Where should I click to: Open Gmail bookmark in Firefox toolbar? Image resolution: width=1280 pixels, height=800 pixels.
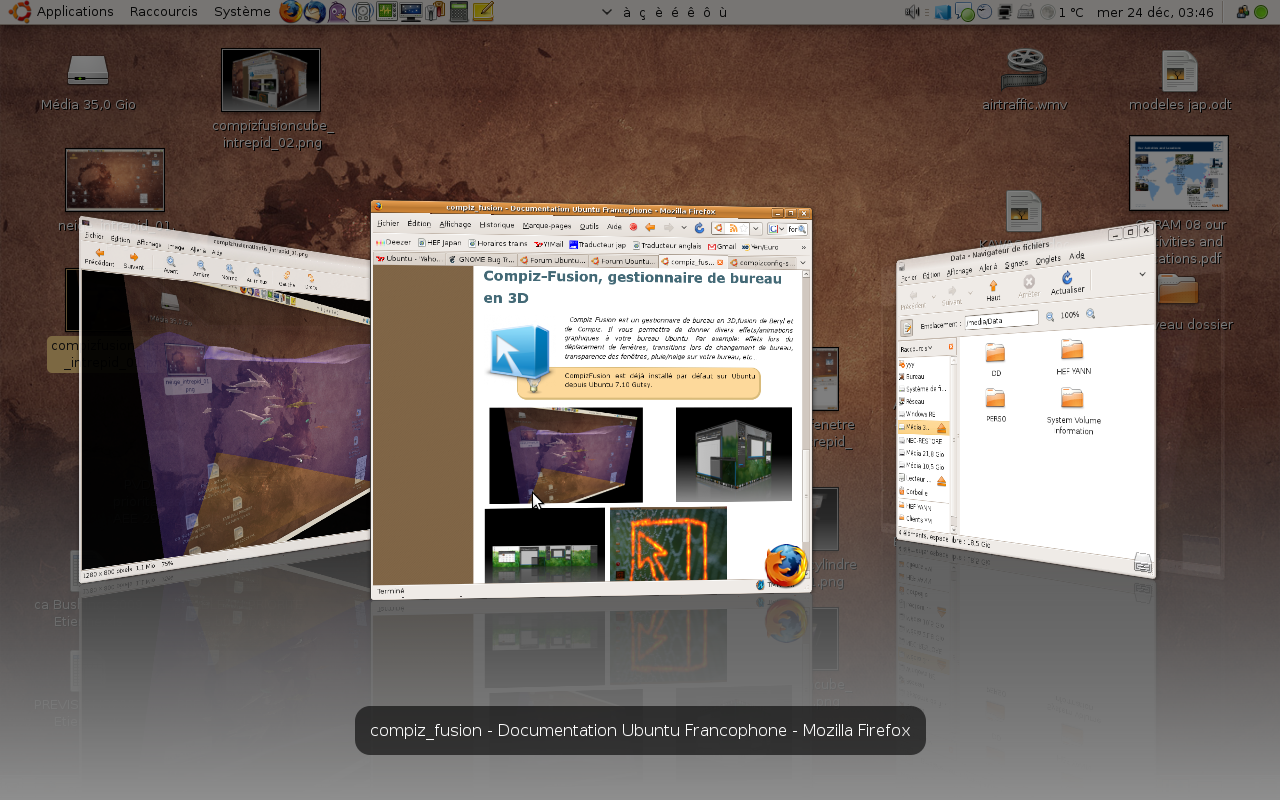coord(722,246)
